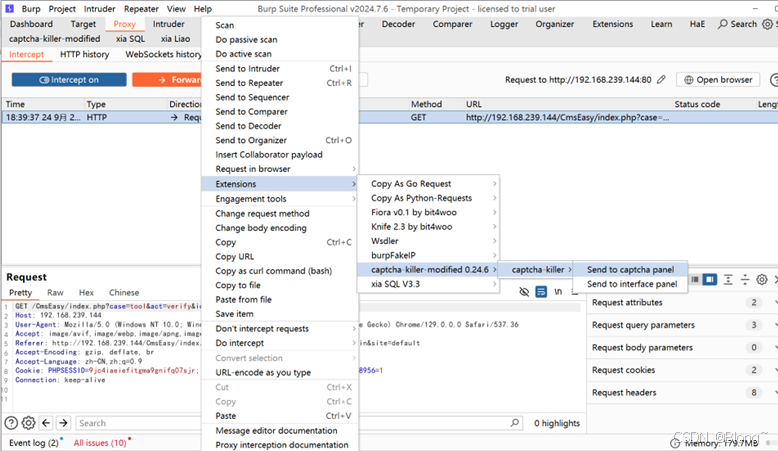Viewport: 778px width, 451px height.
Task: Open Copy As Go Request submenu
Action: point(428,184)
